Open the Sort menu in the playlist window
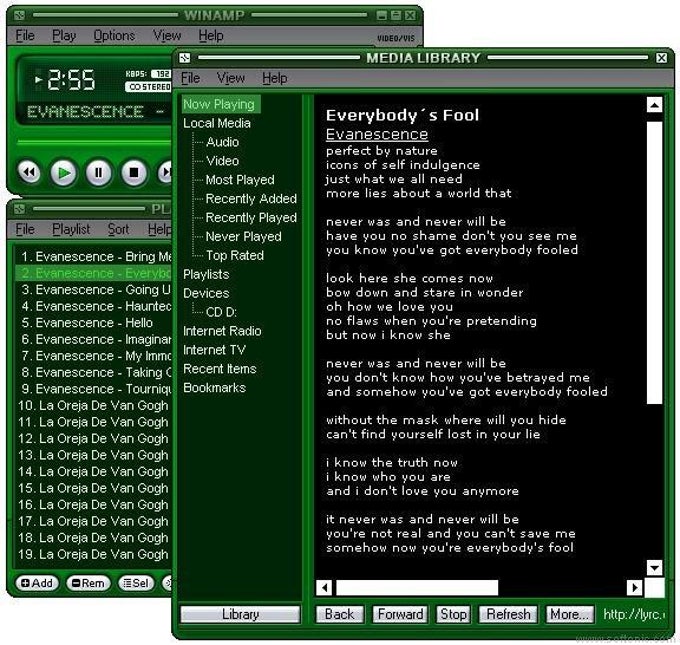The height and width of the screenshot is (645, 680). (118, 229)
